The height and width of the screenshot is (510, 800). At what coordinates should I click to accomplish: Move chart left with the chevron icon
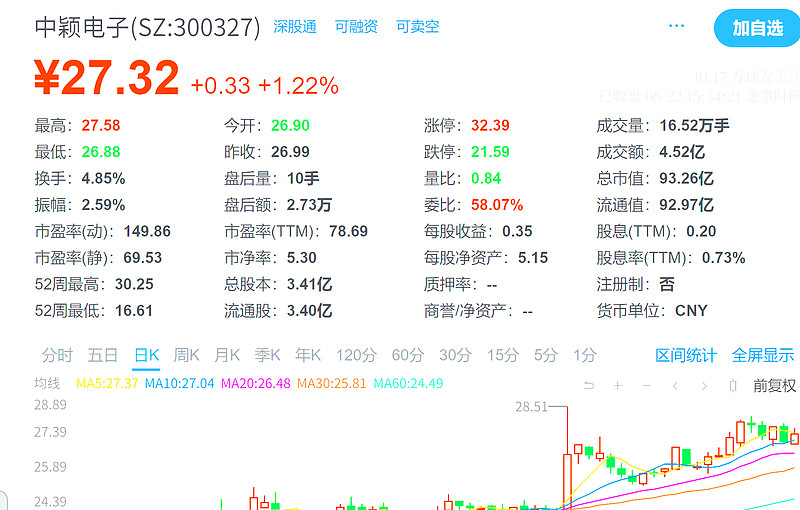tap(675, 386)
